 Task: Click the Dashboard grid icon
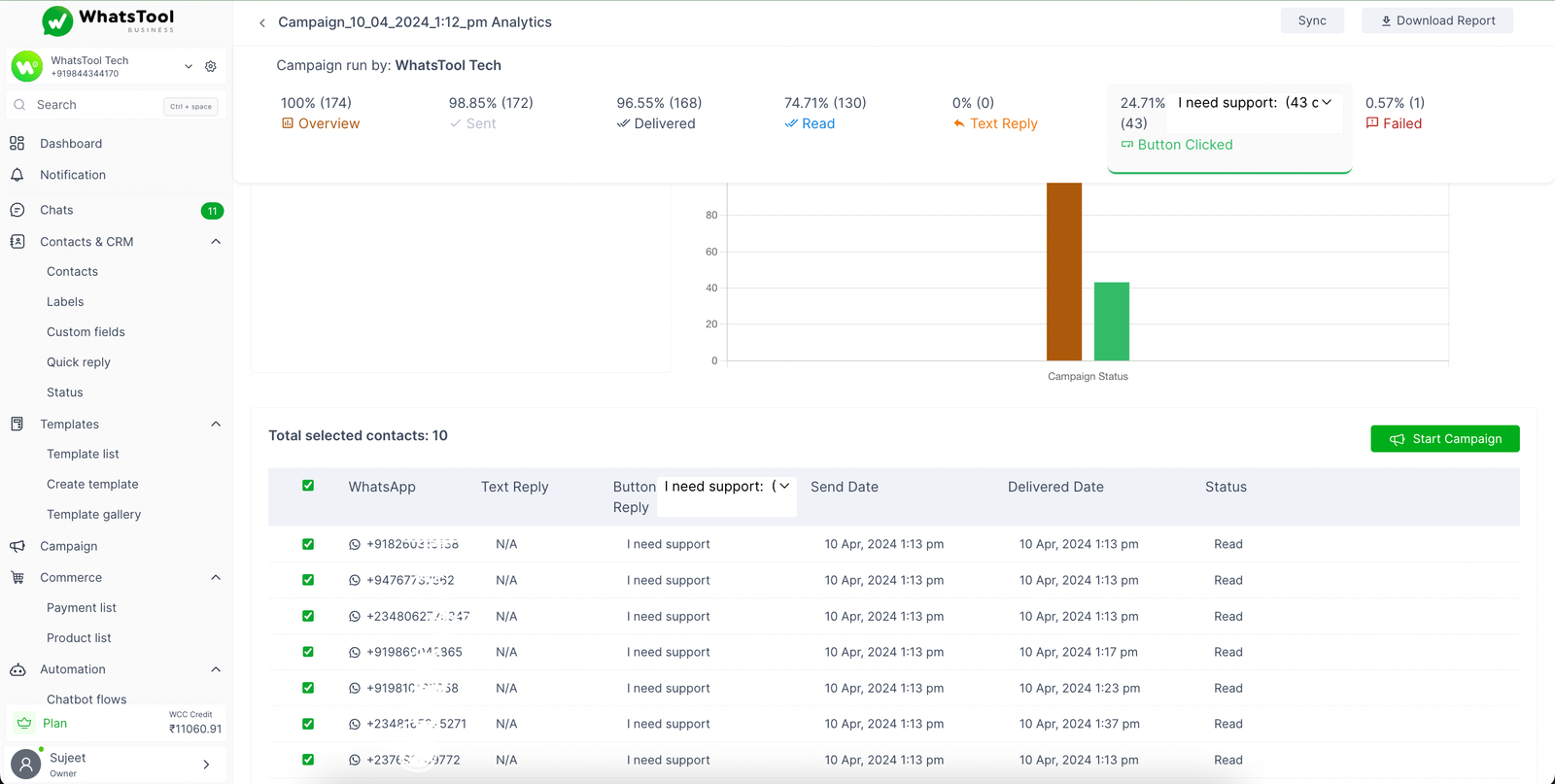17,144
